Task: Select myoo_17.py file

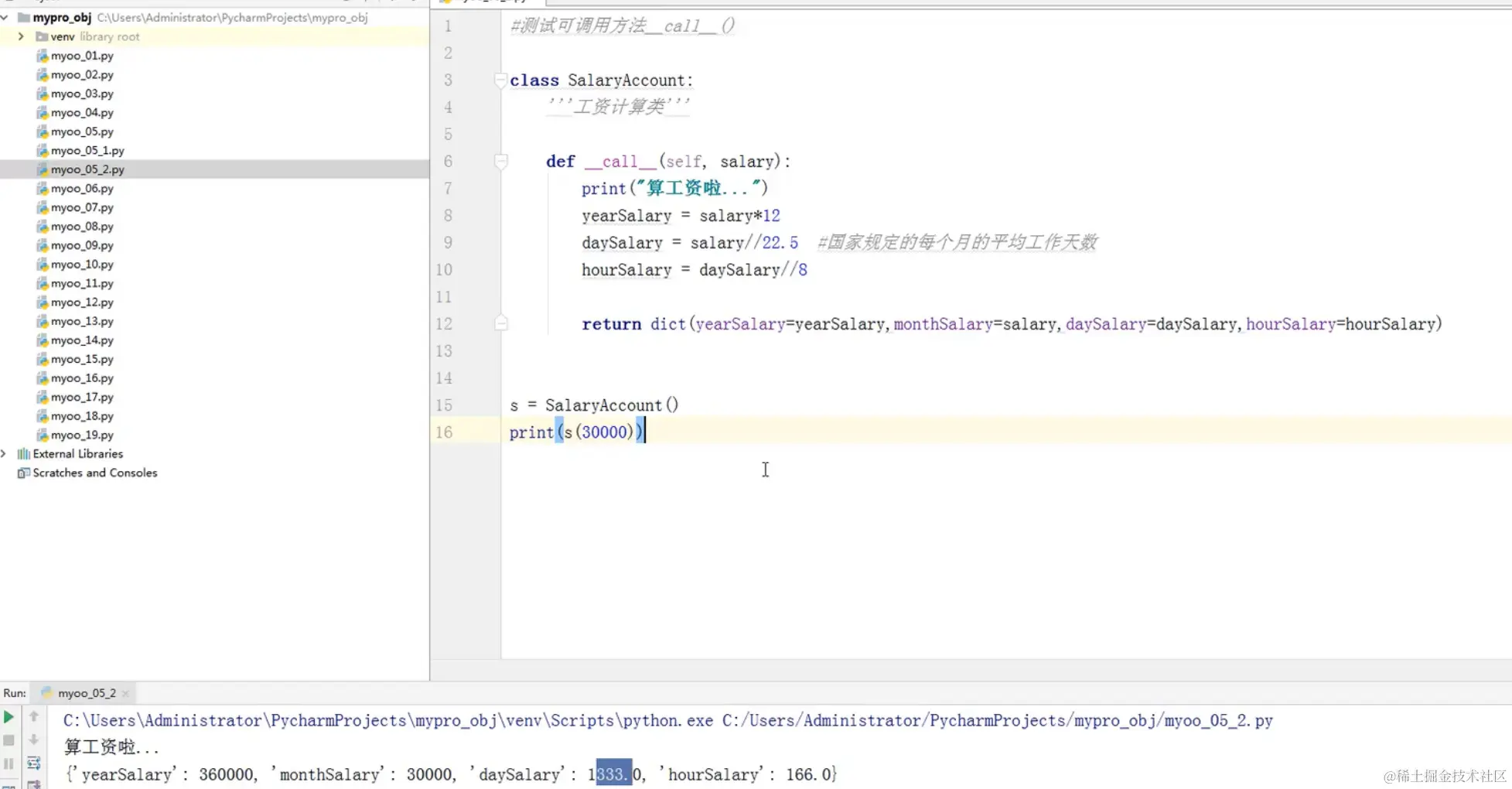Action: pos(82,397)
